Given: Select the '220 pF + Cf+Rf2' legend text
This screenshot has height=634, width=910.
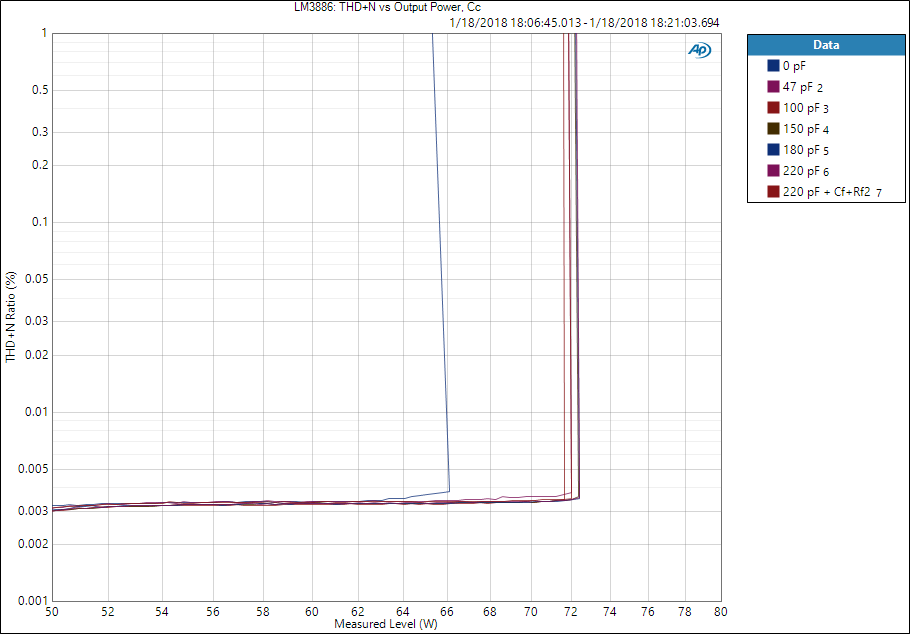Looking at the screenshot, I should (832, 192).
